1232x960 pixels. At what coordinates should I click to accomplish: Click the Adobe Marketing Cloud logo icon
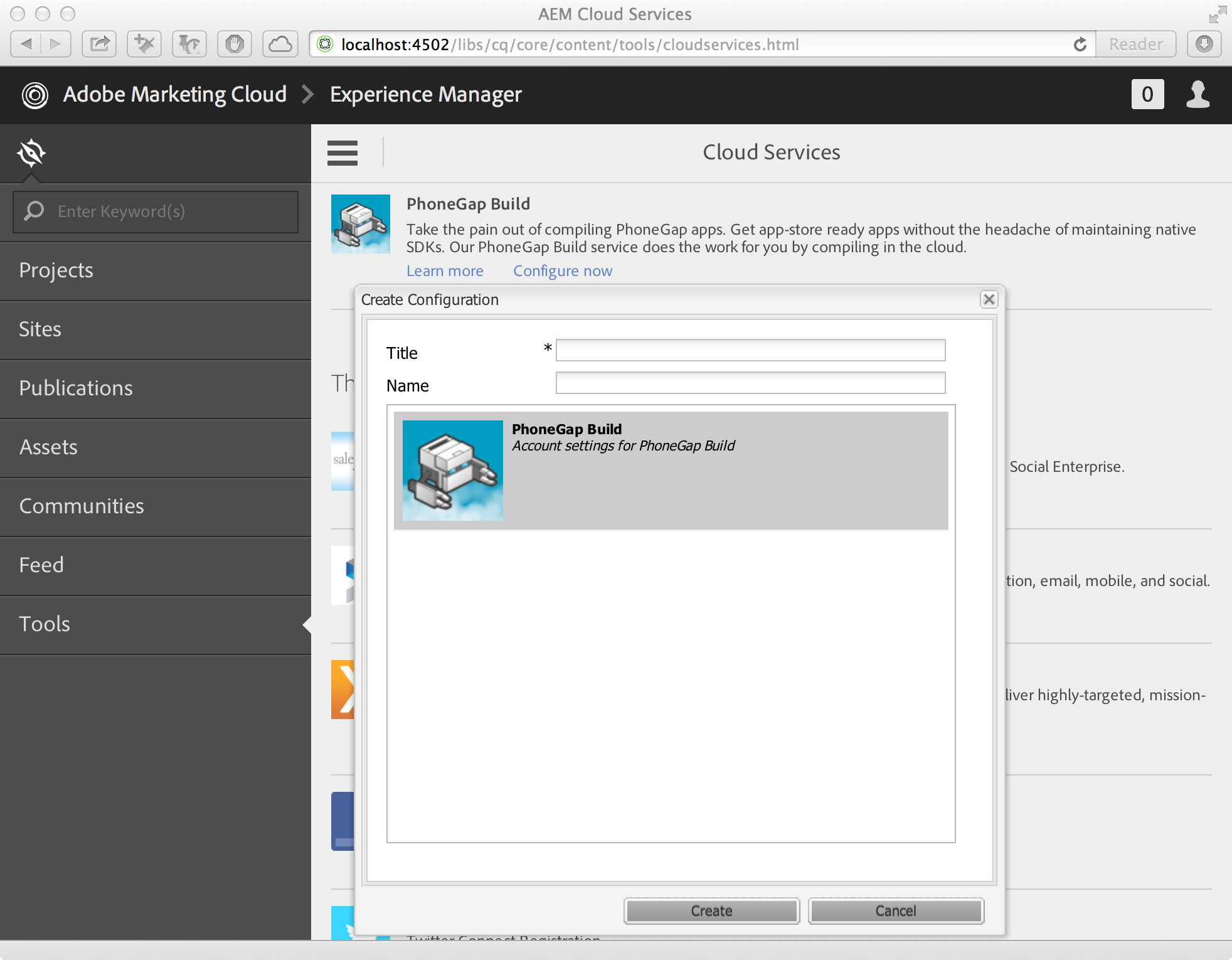(x=35, y=95)
